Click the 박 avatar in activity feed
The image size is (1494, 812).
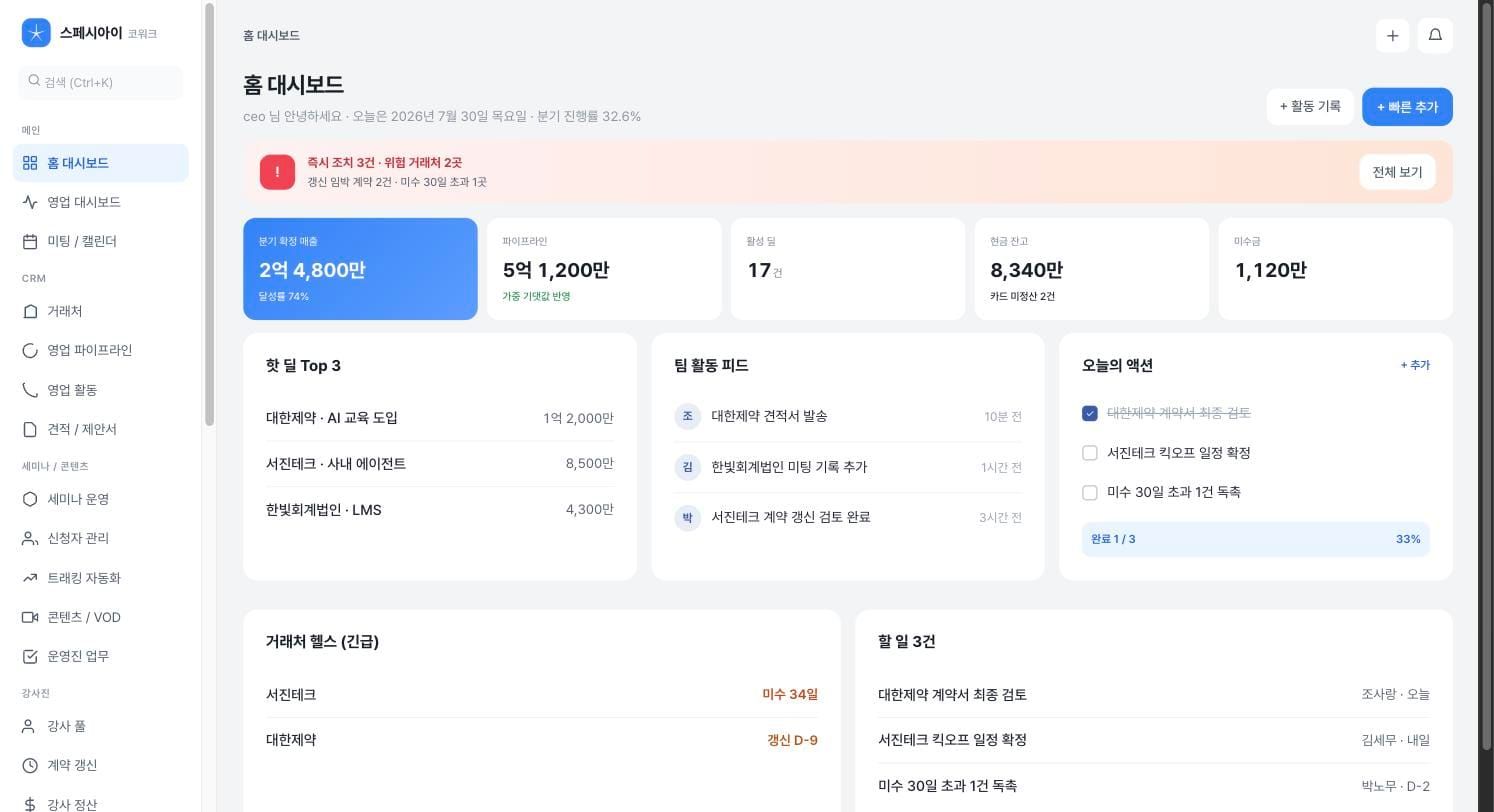click(687, 517)
